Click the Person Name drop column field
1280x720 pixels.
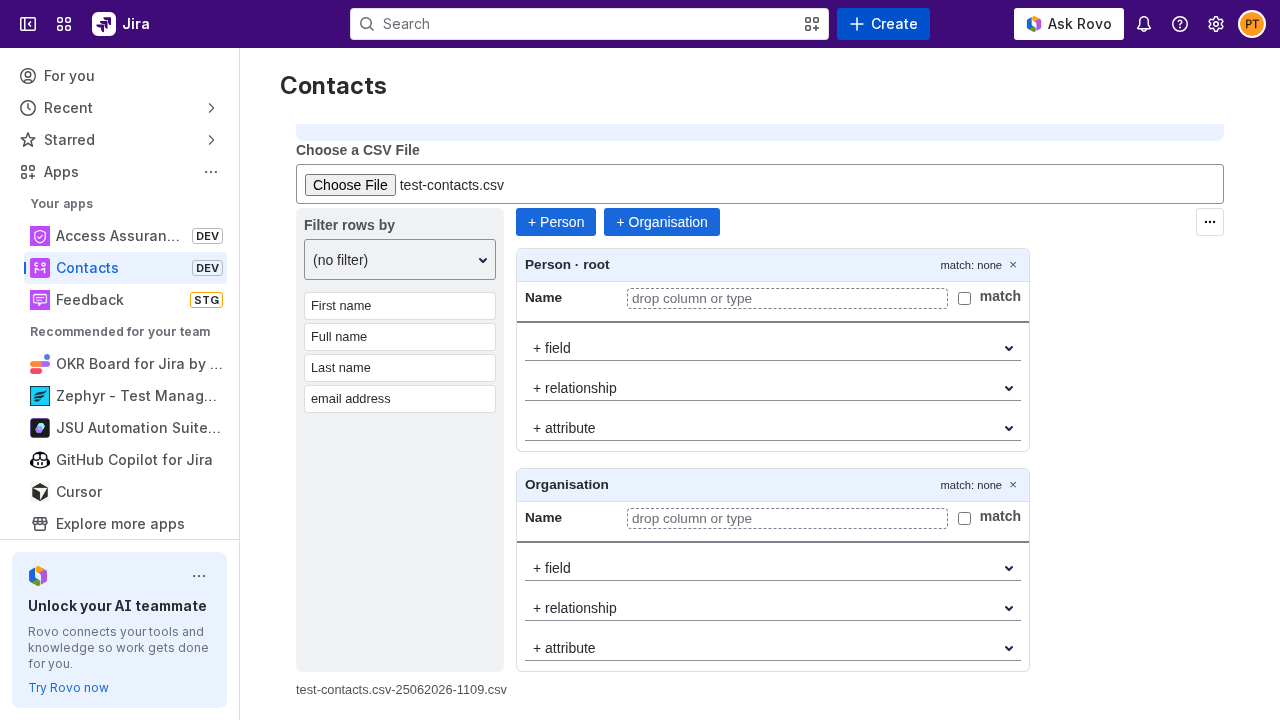(x=787, y=298)
